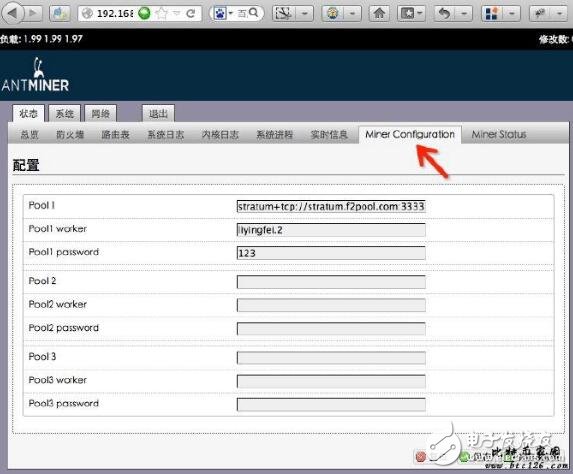Focus the Pool 1 URL field
Screen dimensions: 573x474
(331, 206)
